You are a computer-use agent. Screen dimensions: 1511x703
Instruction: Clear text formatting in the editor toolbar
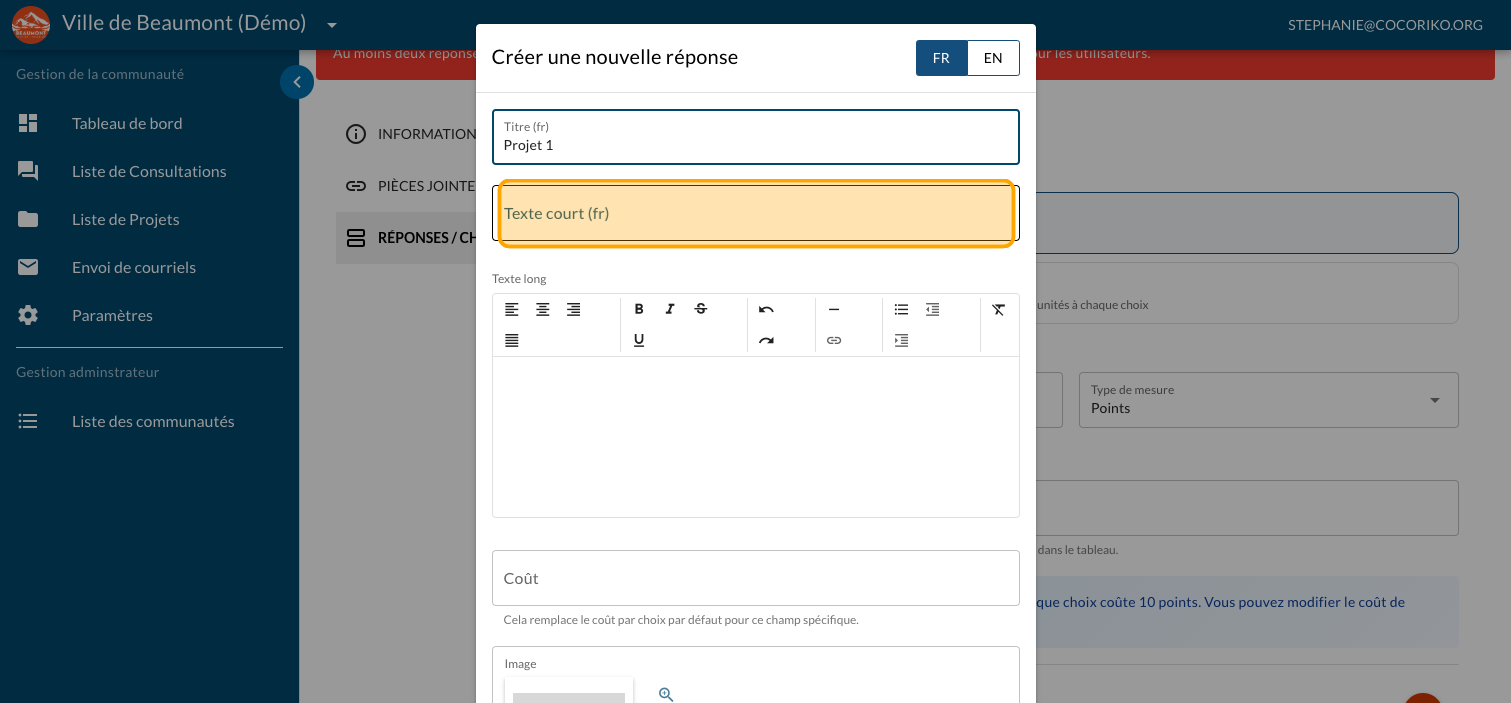coord(998,309)
